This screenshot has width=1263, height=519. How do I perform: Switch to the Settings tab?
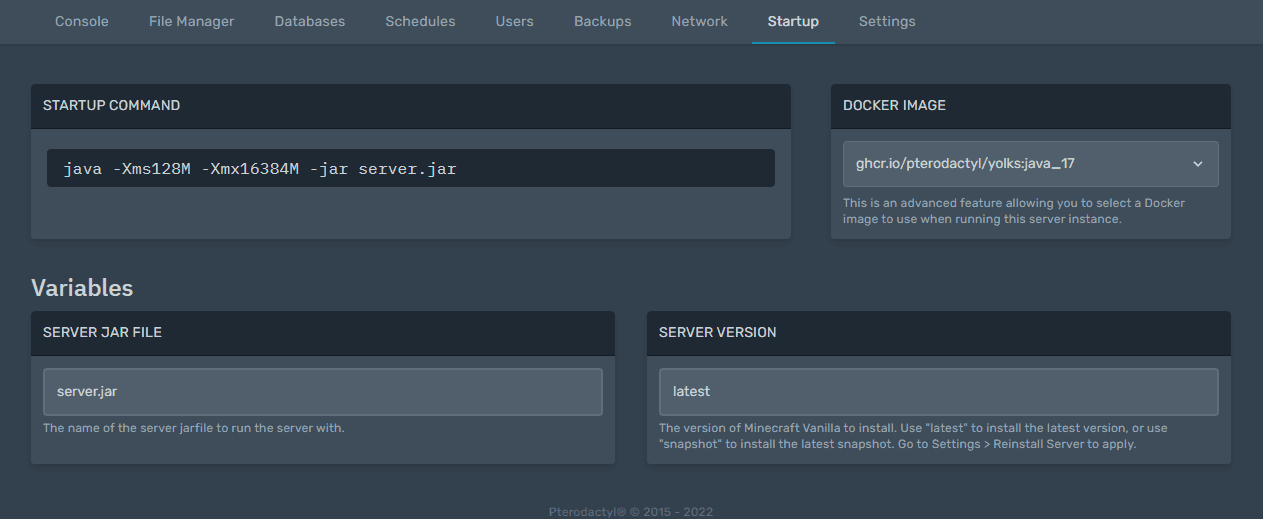click(x=886, y=21)
